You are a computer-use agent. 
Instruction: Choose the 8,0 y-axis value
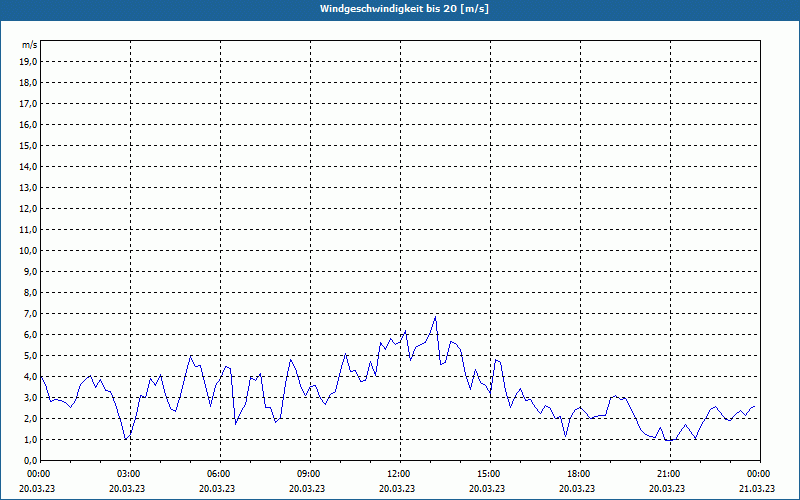[30, 293]
